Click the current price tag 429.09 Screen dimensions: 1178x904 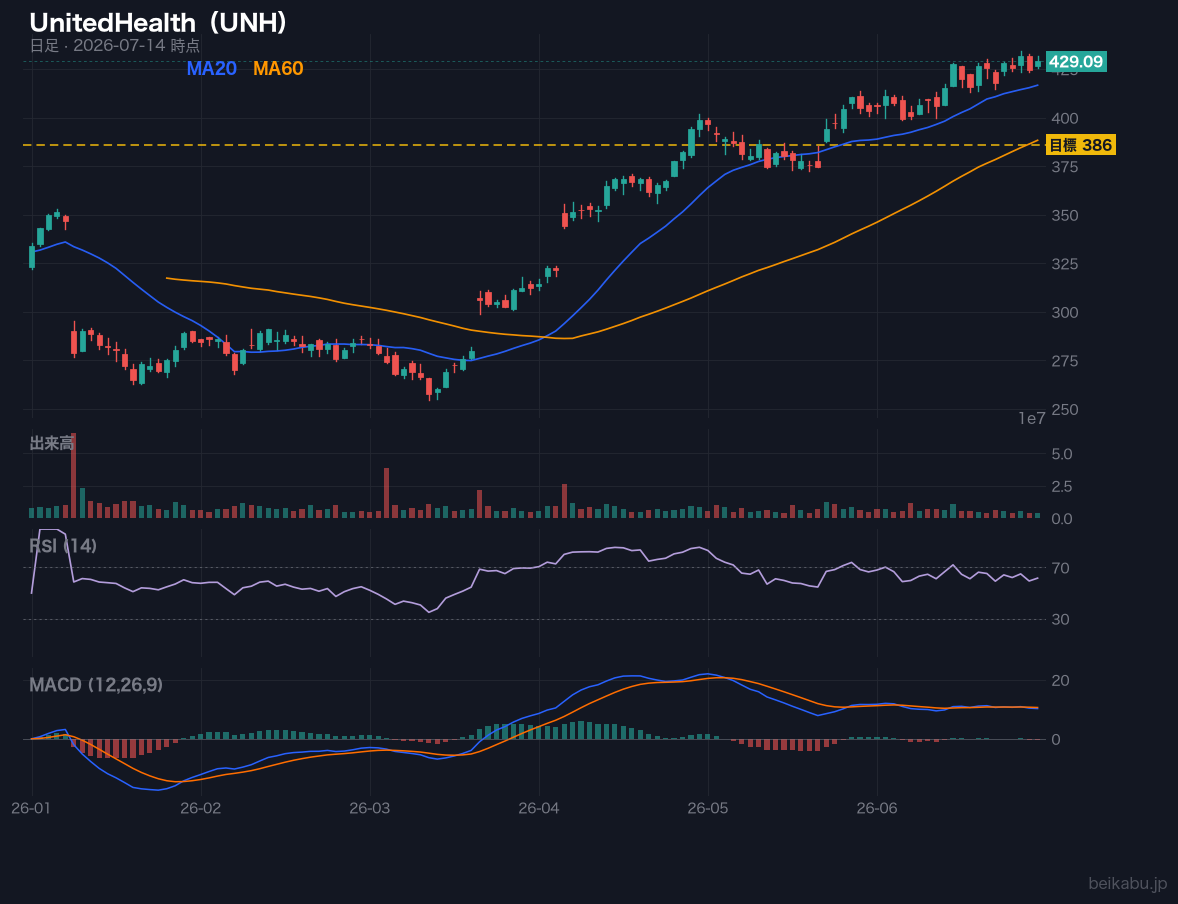(x=1076, y=62)
